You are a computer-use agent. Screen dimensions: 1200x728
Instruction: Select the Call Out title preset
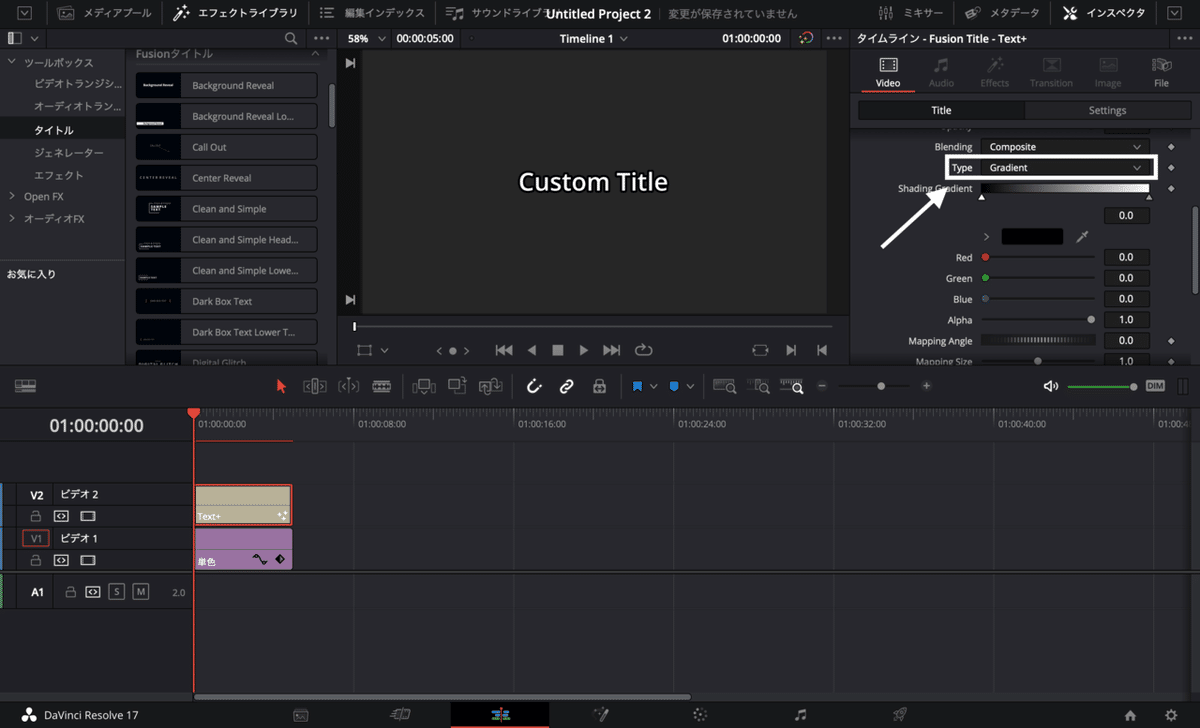click(x=226, y=147)
